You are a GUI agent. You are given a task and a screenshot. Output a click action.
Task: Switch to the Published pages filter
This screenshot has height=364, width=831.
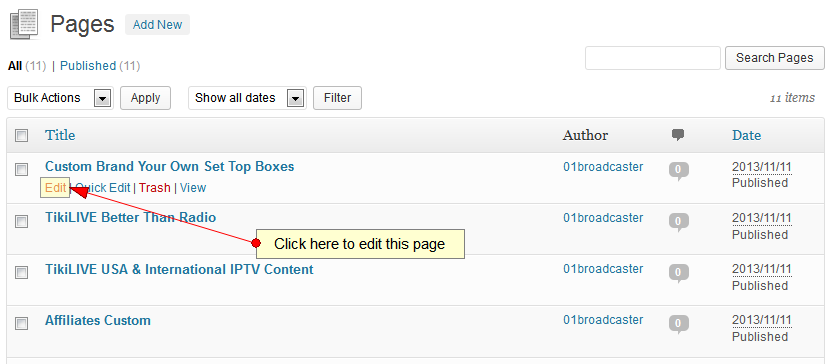tap(88, 66)
